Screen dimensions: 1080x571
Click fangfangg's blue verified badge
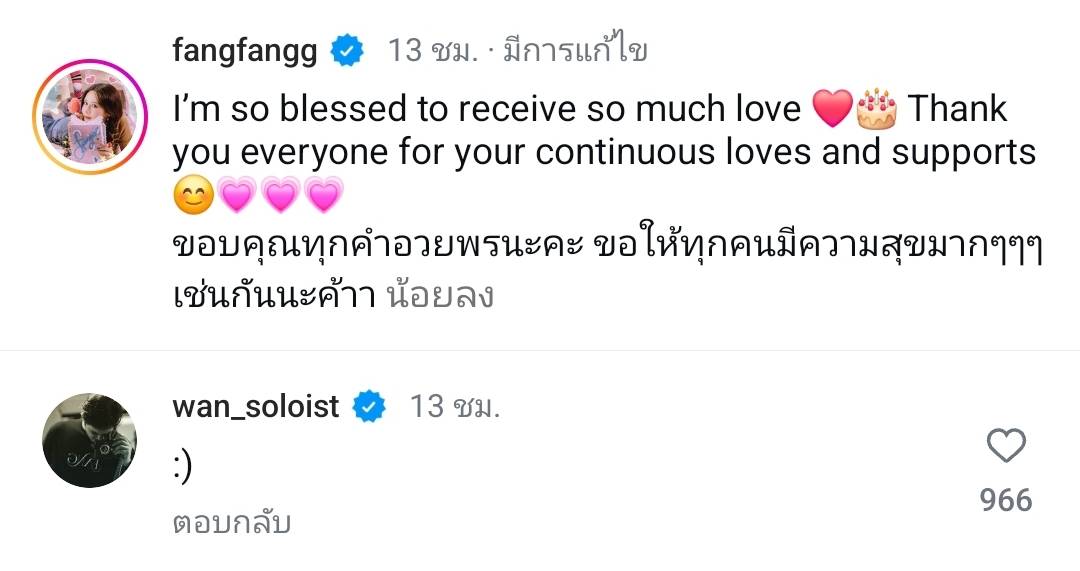(347, 50)
